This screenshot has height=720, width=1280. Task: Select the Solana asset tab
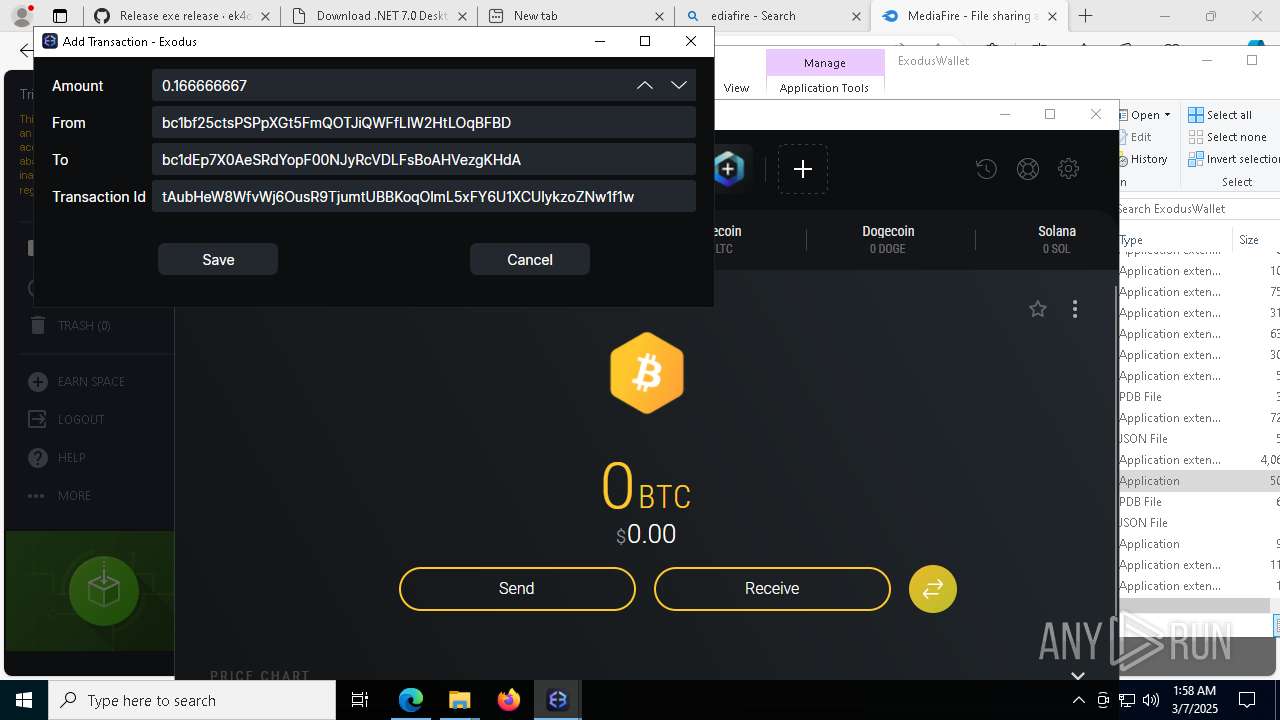(x=1057, y=239)
